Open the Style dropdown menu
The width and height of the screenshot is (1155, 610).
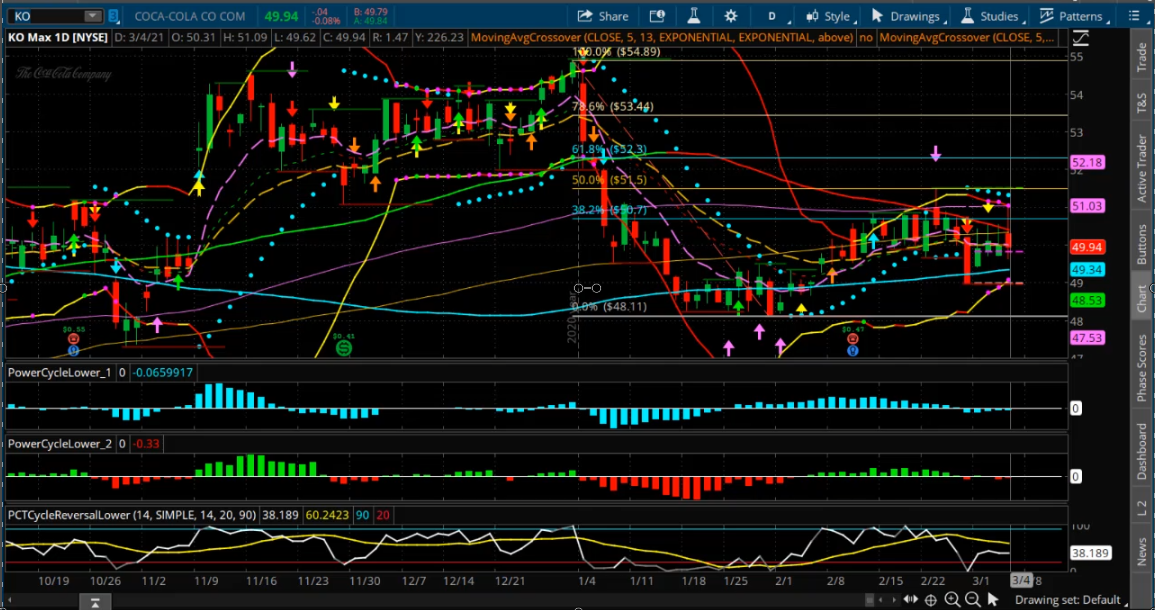832,16
